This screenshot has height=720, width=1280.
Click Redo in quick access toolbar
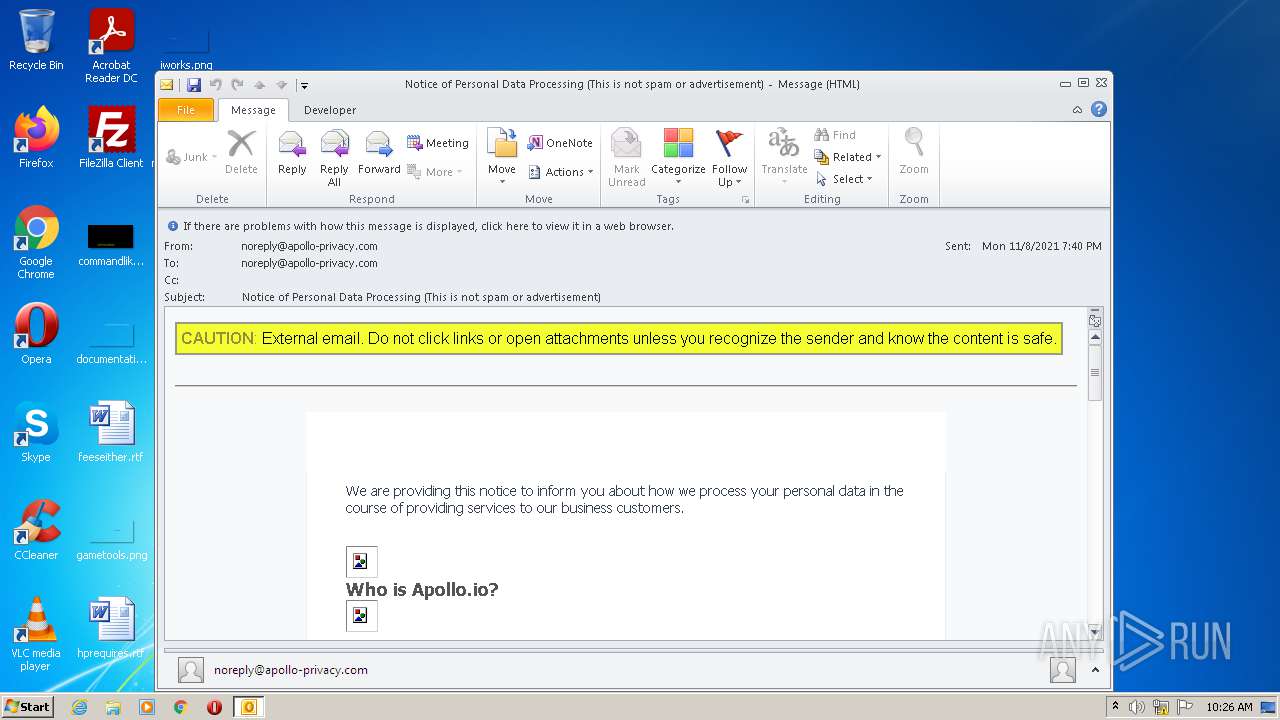pyautogui.click(x=237, y=85)
